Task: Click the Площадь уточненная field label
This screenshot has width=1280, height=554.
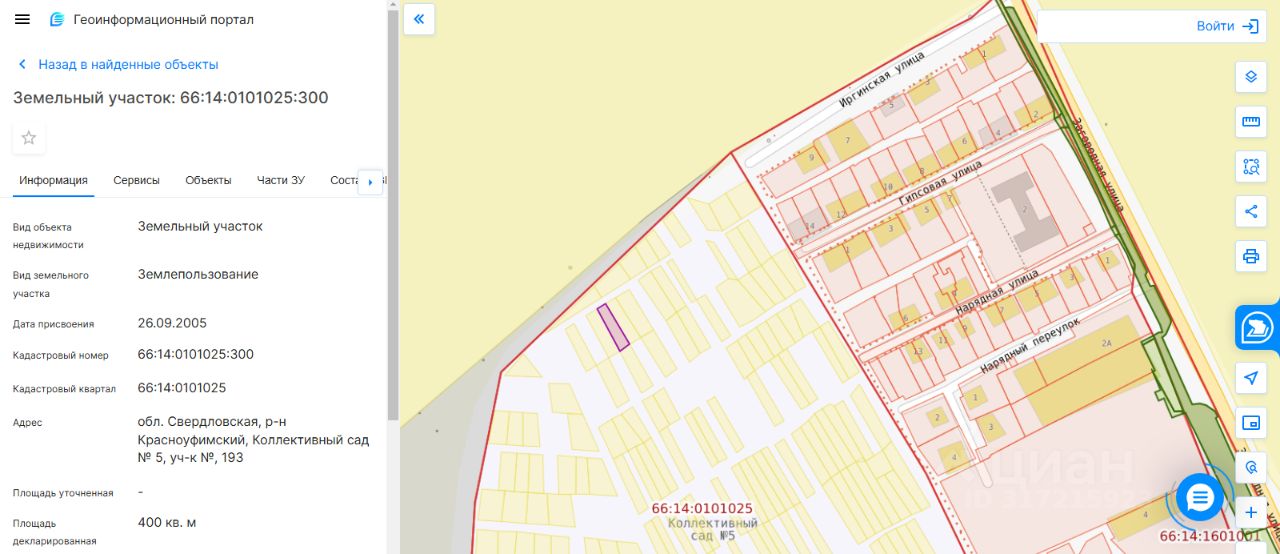Action: pyautogui.click(x=63, y=493)
